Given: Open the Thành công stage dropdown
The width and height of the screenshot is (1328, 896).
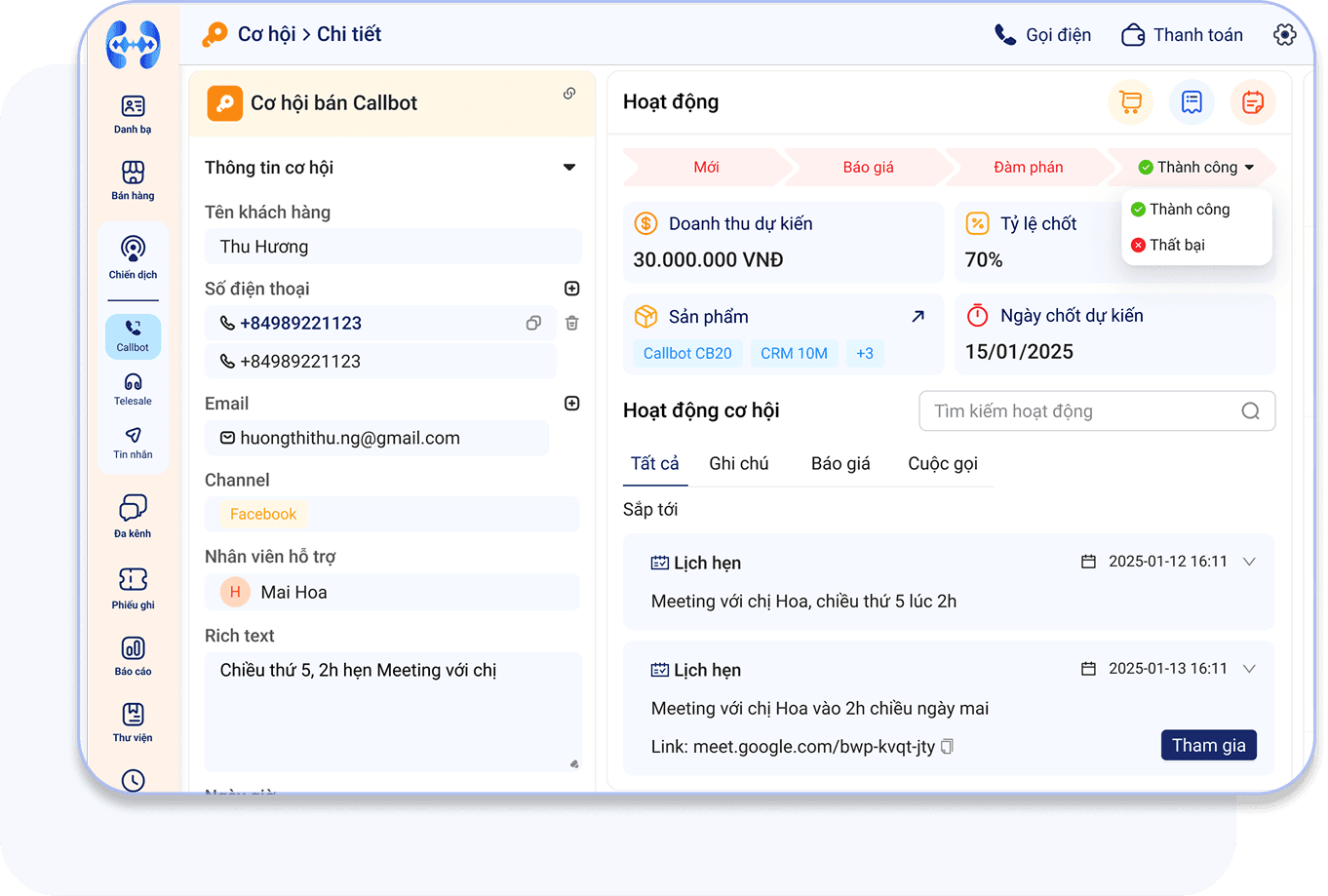Looking at the screenshot, I should pyautogui.click(x=1196, y=168).
